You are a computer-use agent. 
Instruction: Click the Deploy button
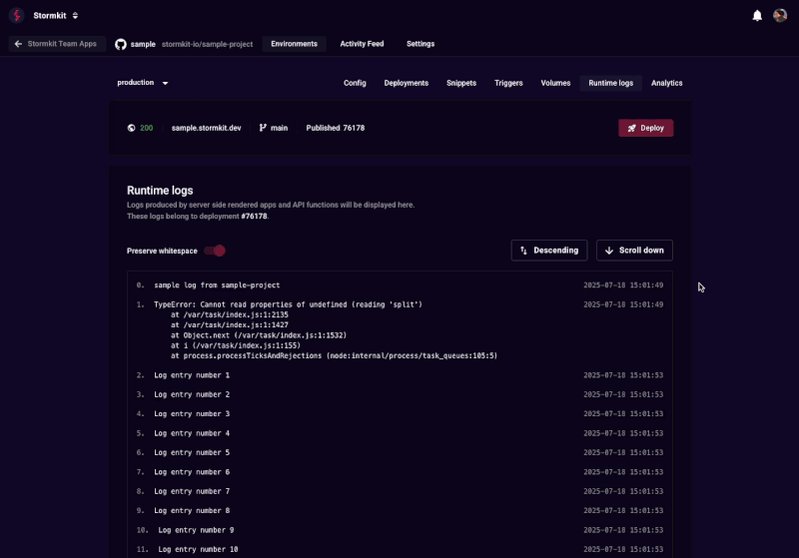click(646, 128)
